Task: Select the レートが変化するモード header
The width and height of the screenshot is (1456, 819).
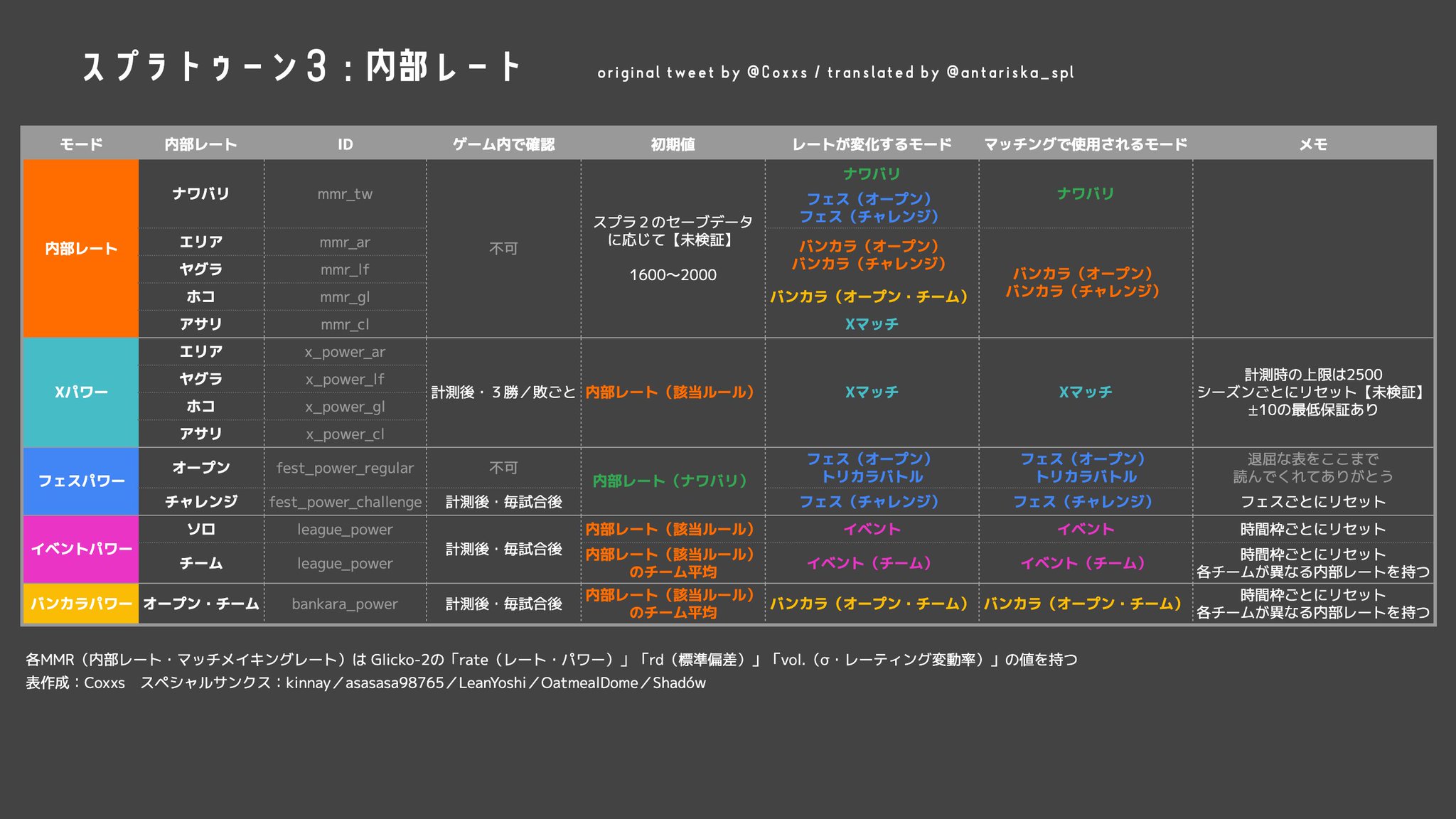Action: click(872, 144)
